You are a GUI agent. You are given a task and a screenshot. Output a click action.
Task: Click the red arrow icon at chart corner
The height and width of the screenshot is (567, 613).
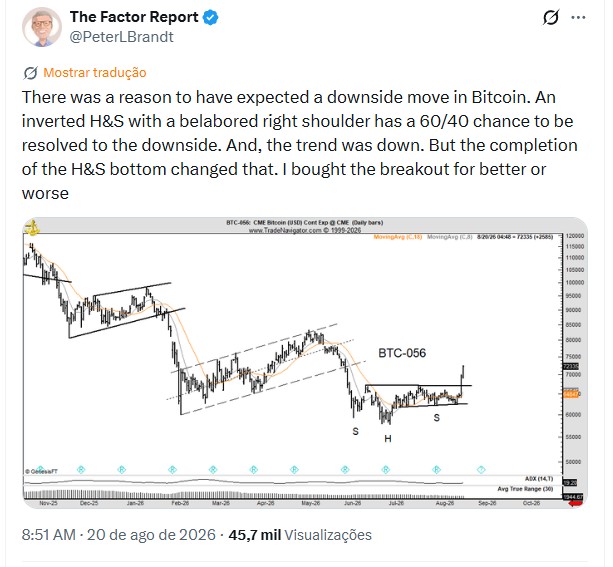tap(576, 503)
